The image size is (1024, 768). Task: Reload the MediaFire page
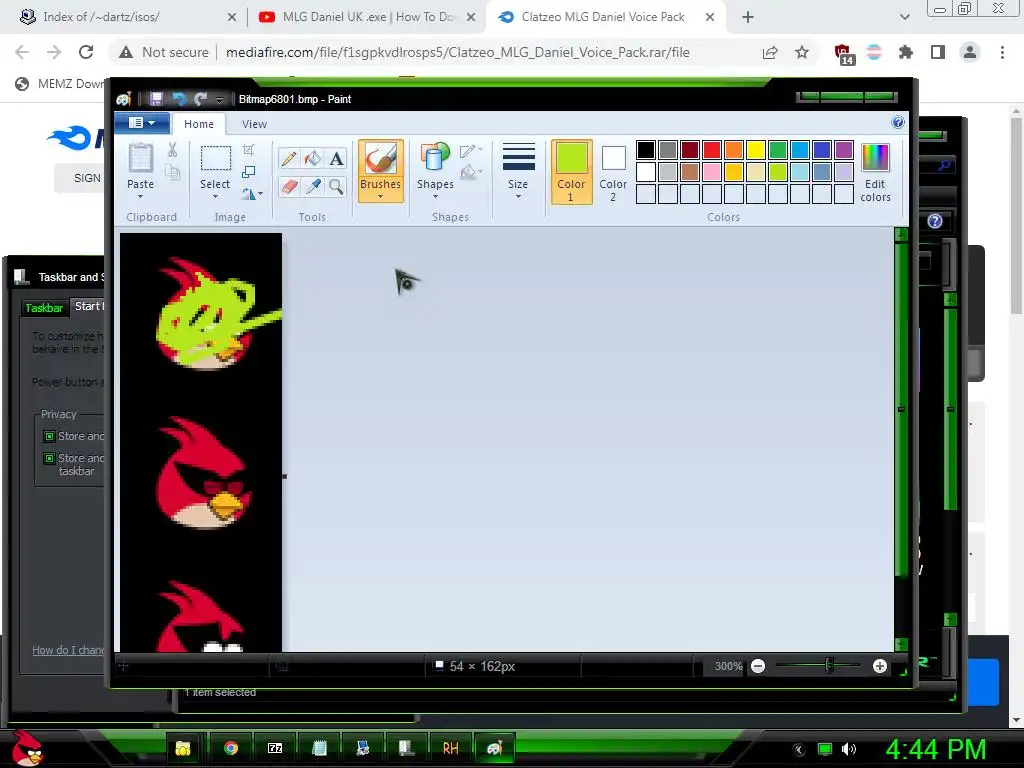86,52
